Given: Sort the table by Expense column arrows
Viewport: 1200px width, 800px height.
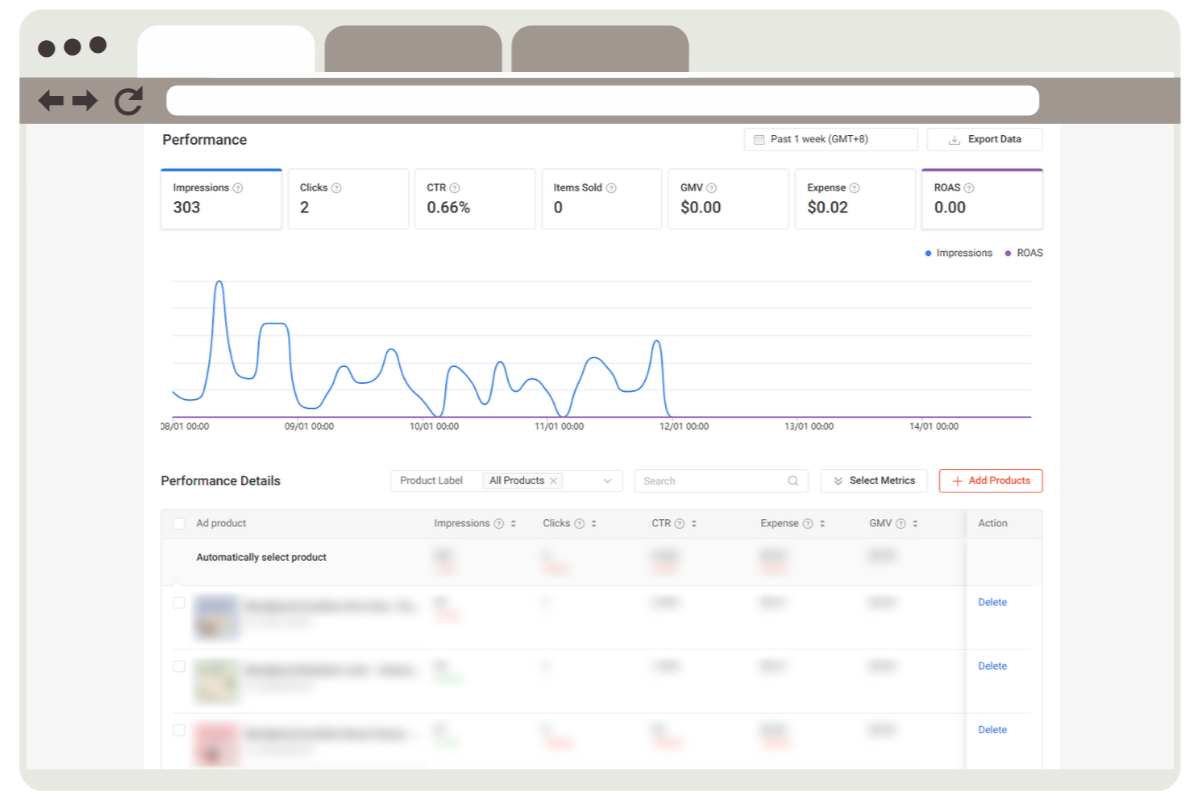Looking at the screenshot, I should click(822, 524).
